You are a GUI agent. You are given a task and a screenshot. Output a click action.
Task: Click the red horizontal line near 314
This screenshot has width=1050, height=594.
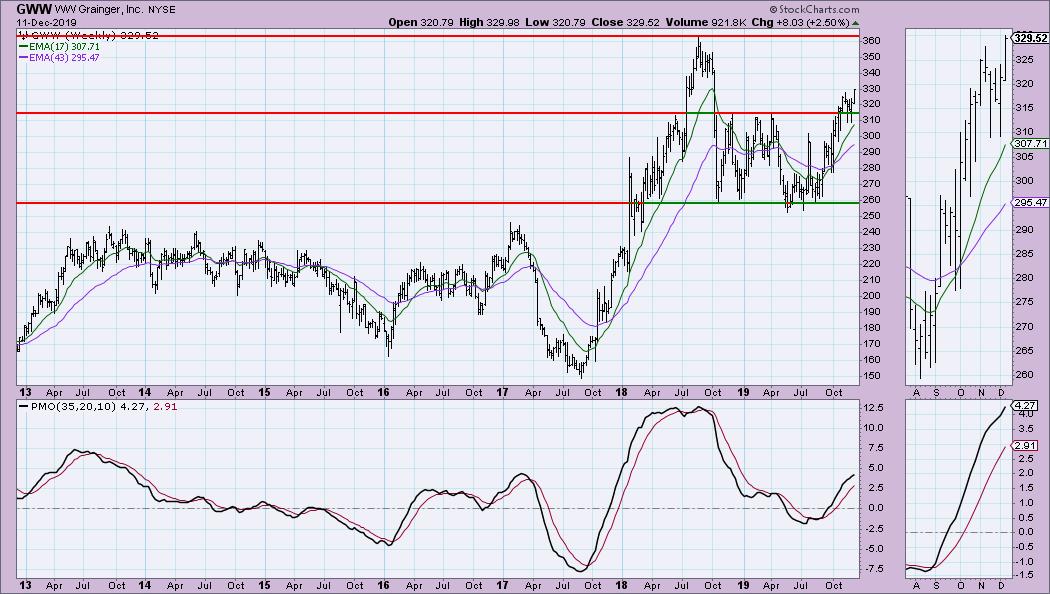click(x=437, y=113)
